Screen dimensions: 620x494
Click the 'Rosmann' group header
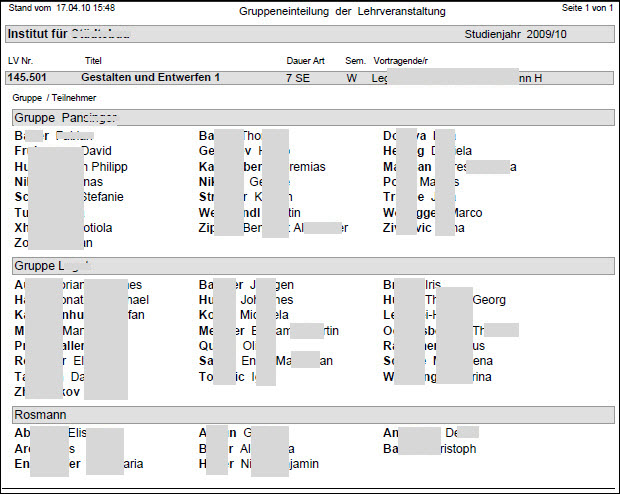pos(313,415)
